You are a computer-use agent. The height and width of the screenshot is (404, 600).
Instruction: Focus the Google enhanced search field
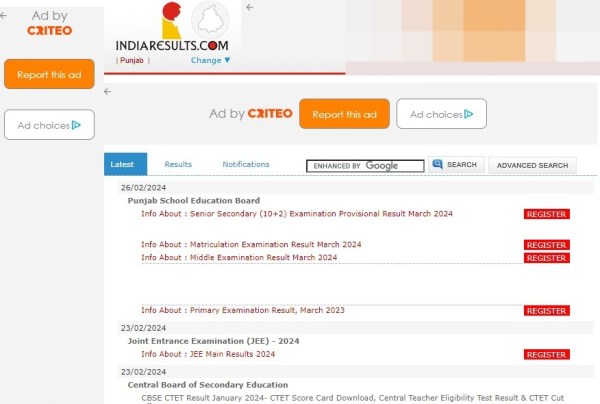365,166
